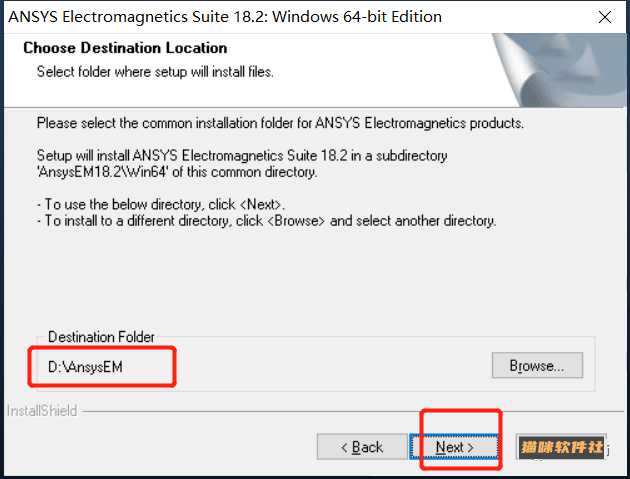This screenshot has height=479, width=630.
Task: Click the <Browse> word in the instruction text
Action: coord(296,221)
